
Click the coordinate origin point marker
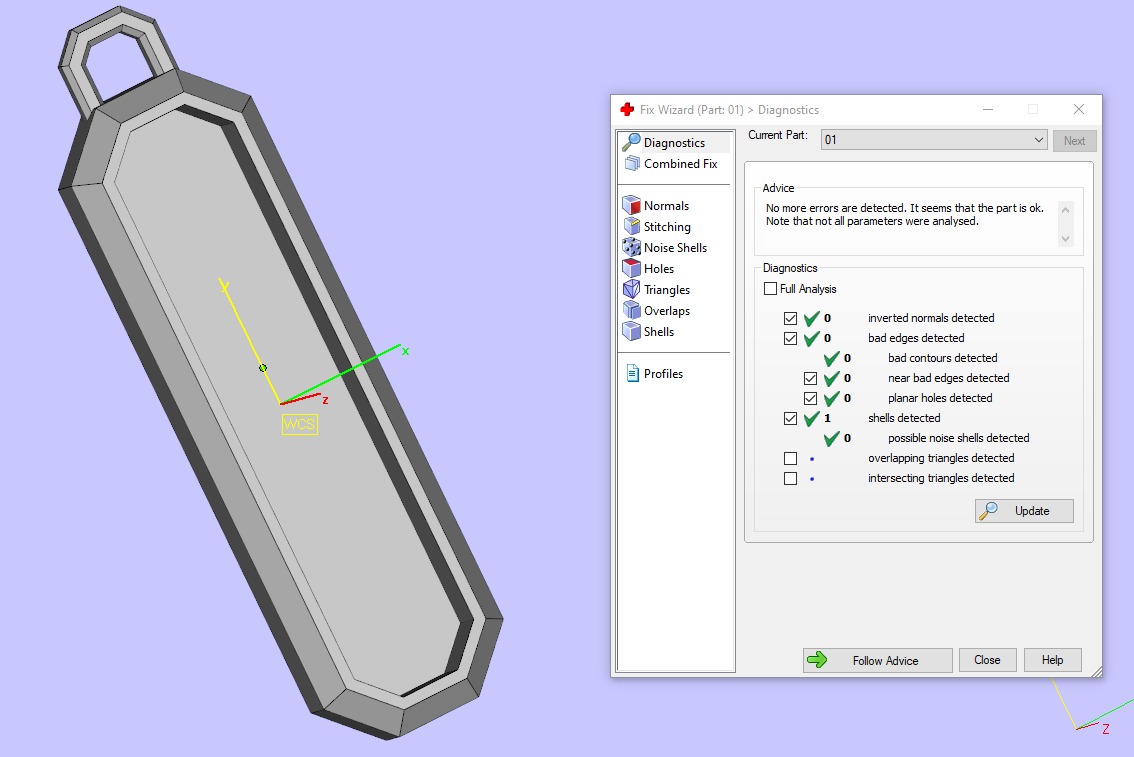pos(263,368)
